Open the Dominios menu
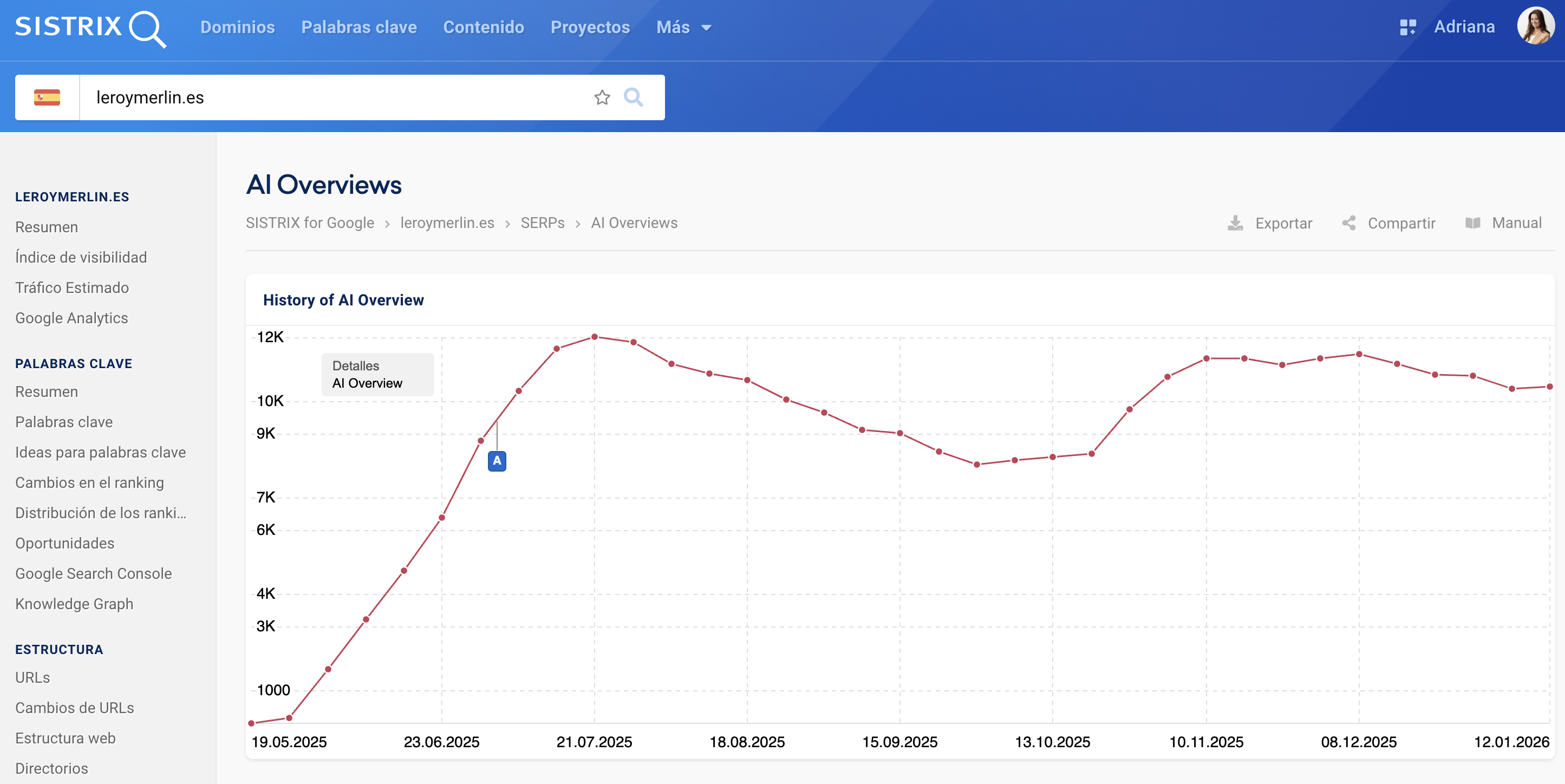This screenshot has height=784, width=1565. coord(238,27)
